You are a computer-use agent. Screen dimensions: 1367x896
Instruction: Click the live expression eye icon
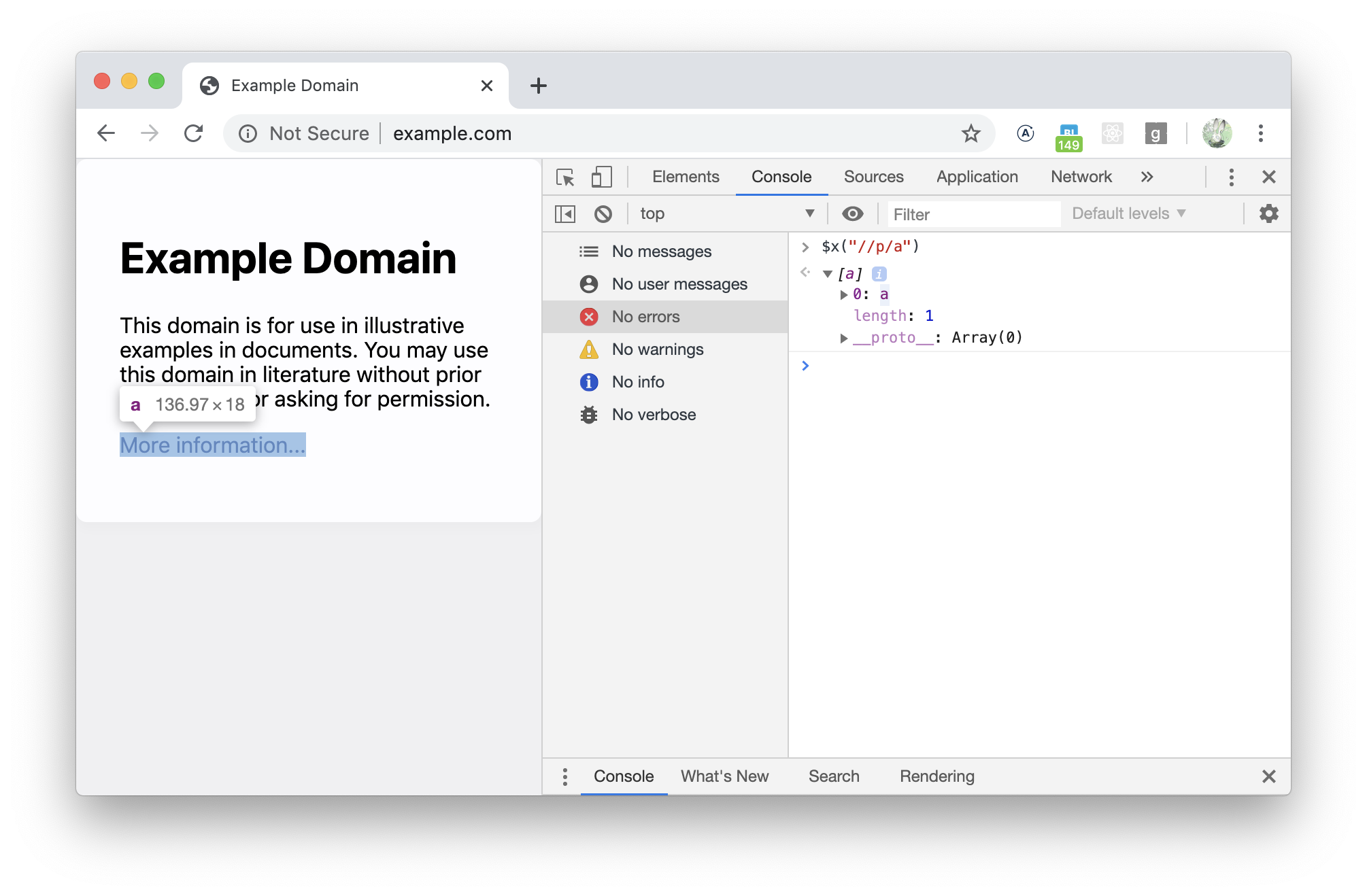(x=852, y=214)
